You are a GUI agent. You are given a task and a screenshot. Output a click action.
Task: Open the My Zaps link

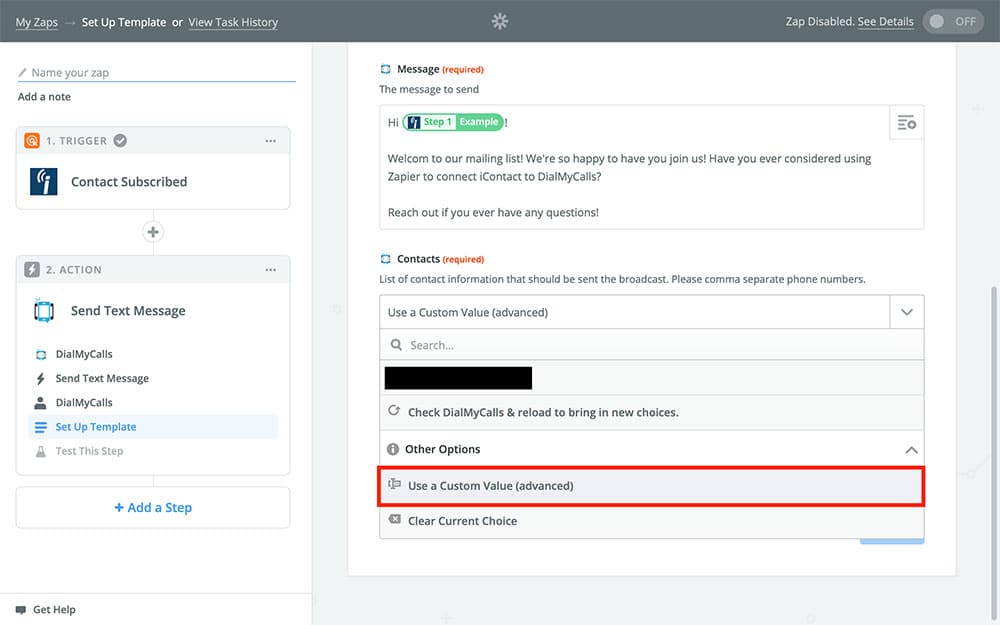pyautogui.click(x=37, y=22)
